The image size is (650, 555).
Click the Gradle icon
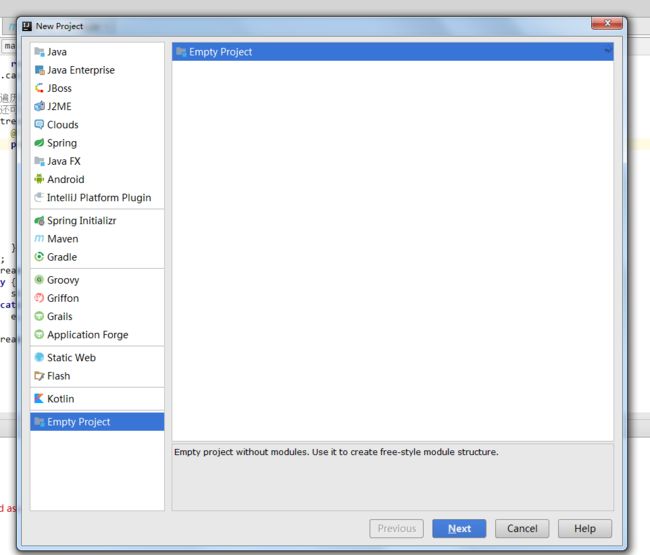pyautogui.click(x=39, y=257)
